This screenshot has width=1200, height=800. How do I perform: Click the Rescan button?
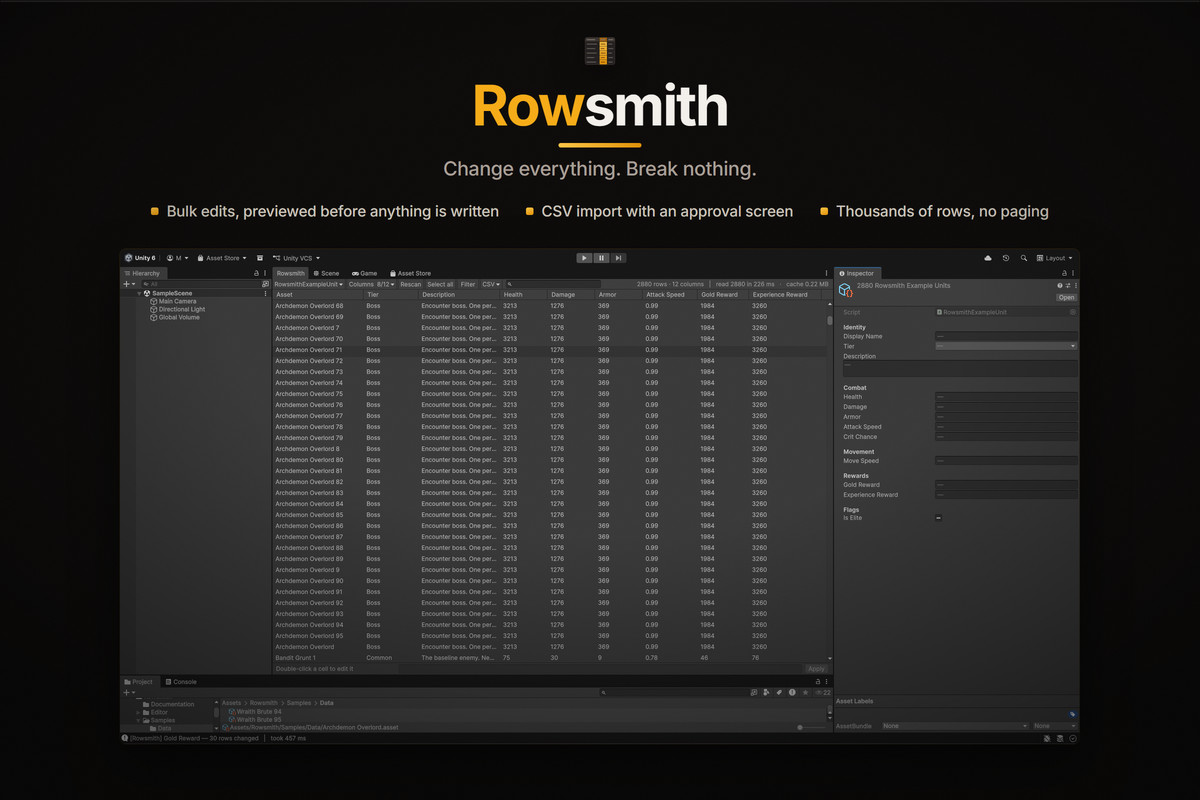[411, 284]
